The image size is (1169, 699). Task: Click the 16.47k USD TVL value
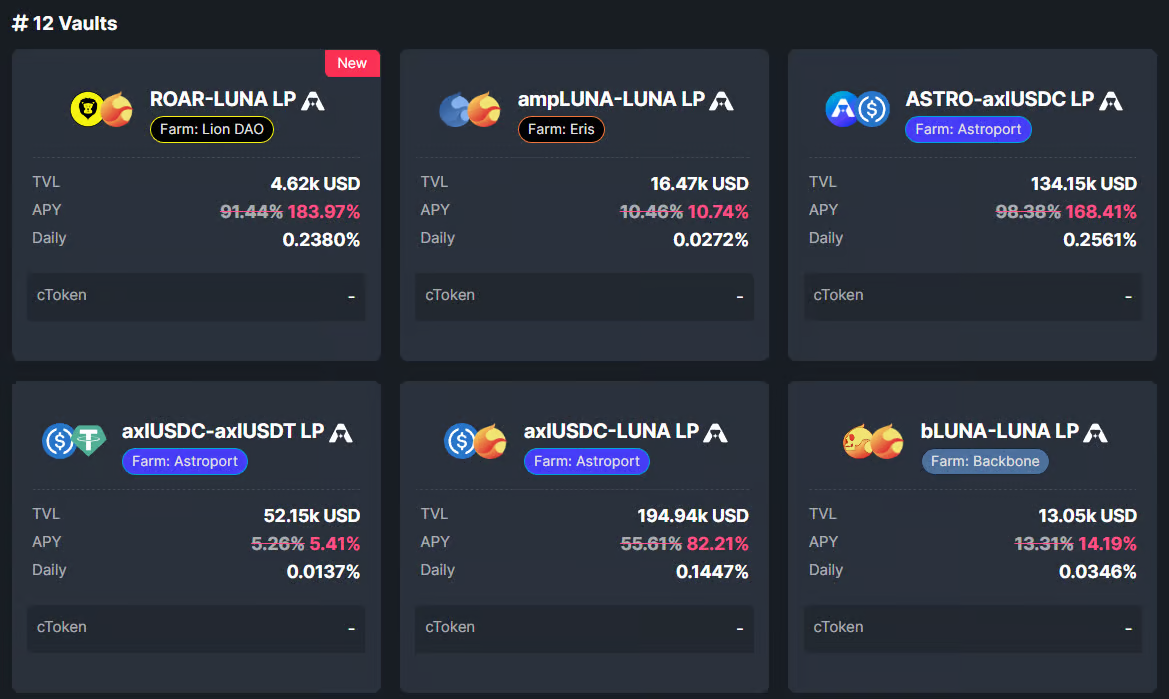click(x=699, y=183)
